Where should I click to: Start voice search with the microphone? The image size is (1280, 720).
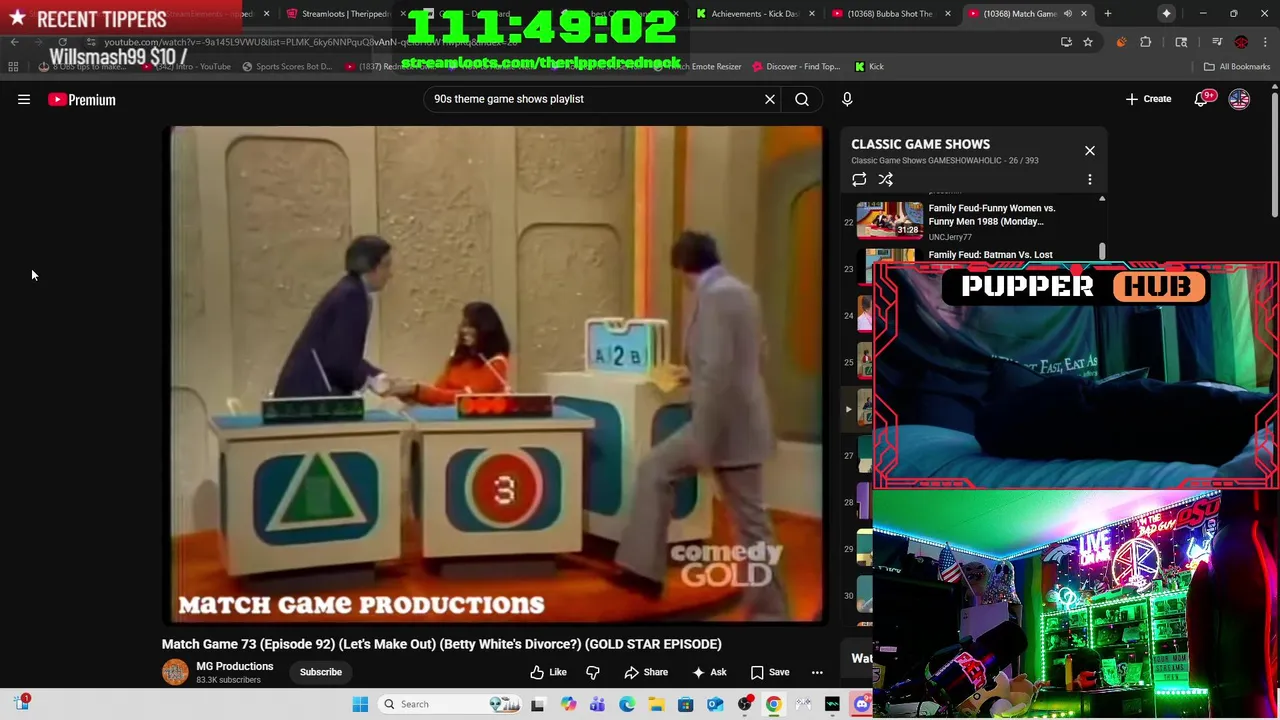click(847, 99)
